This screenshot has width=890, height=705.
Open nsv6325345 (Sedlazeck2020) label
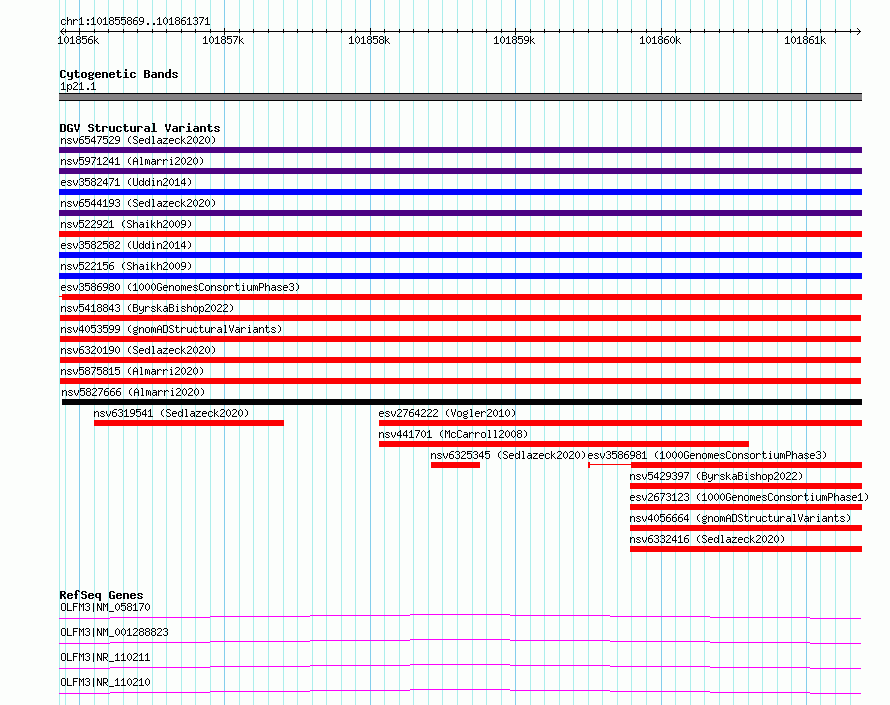pos(508,455)
